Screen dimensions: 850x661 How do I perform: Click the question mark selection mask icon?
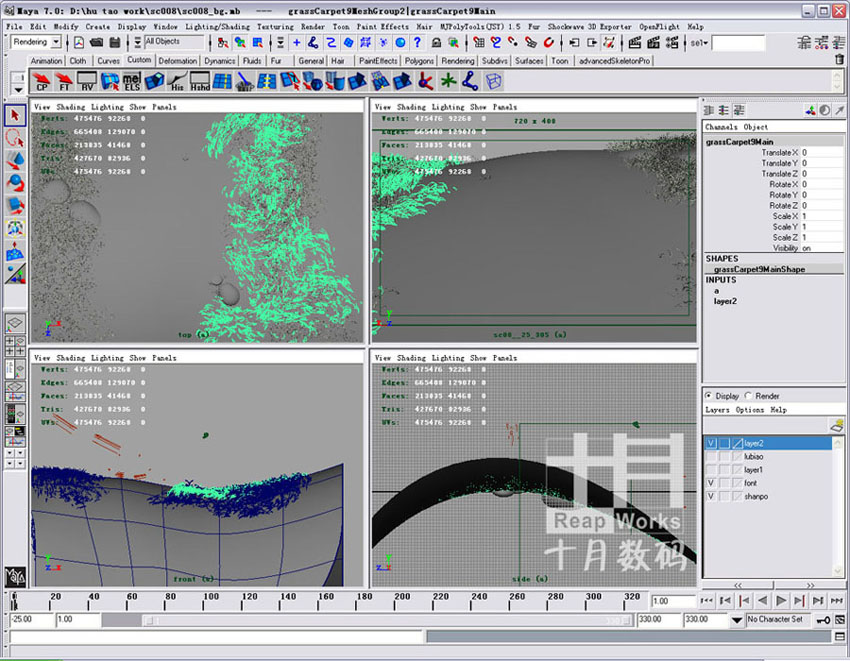tap(417, 42)
